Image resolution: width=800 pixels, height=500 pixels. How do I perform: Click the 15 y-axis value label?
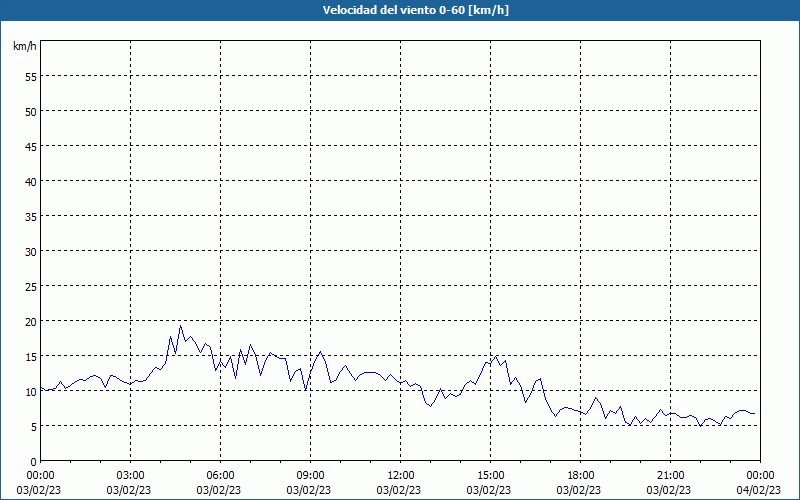click(x=31, y=357)
